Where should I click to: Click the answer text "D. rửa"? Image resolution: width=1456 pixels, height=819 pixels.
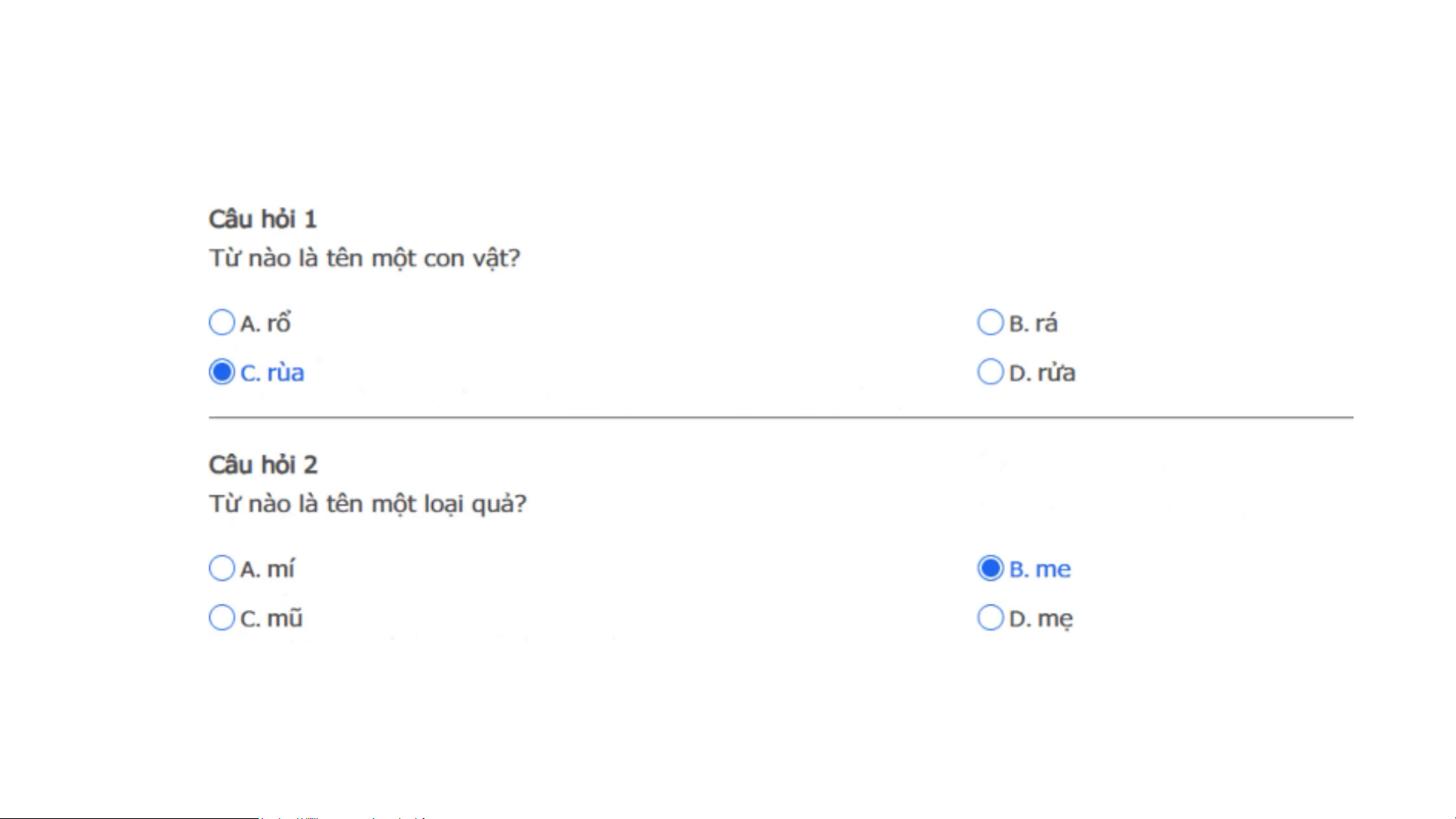(x=1042, y=373)
